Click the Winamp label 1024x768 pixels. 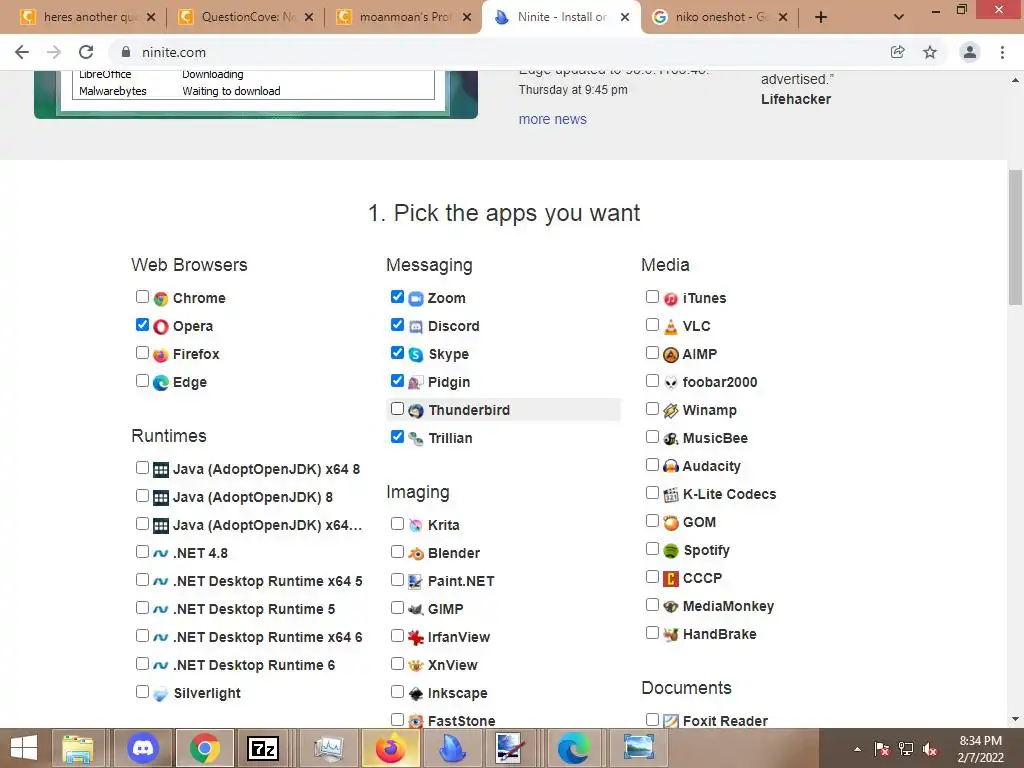(x=709, y=411)
